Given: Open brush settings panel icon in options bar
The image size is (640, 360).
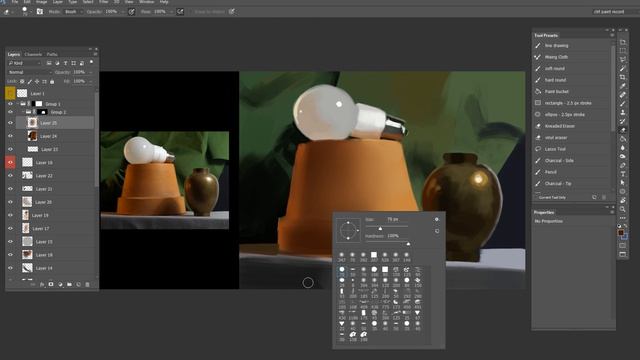Looking at the screenshot, I should click(x=40, y=11).
